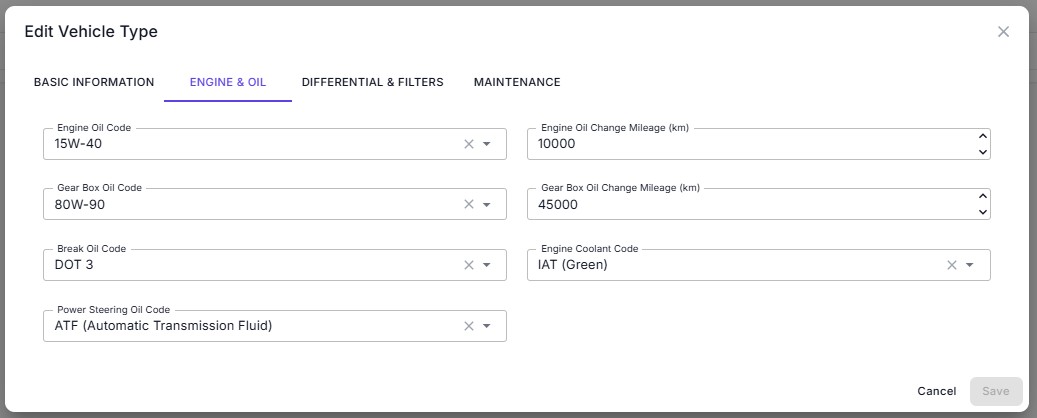Increase Gear Box Oil Change Mileage value
1037x418 pixels.
[982, 196]
